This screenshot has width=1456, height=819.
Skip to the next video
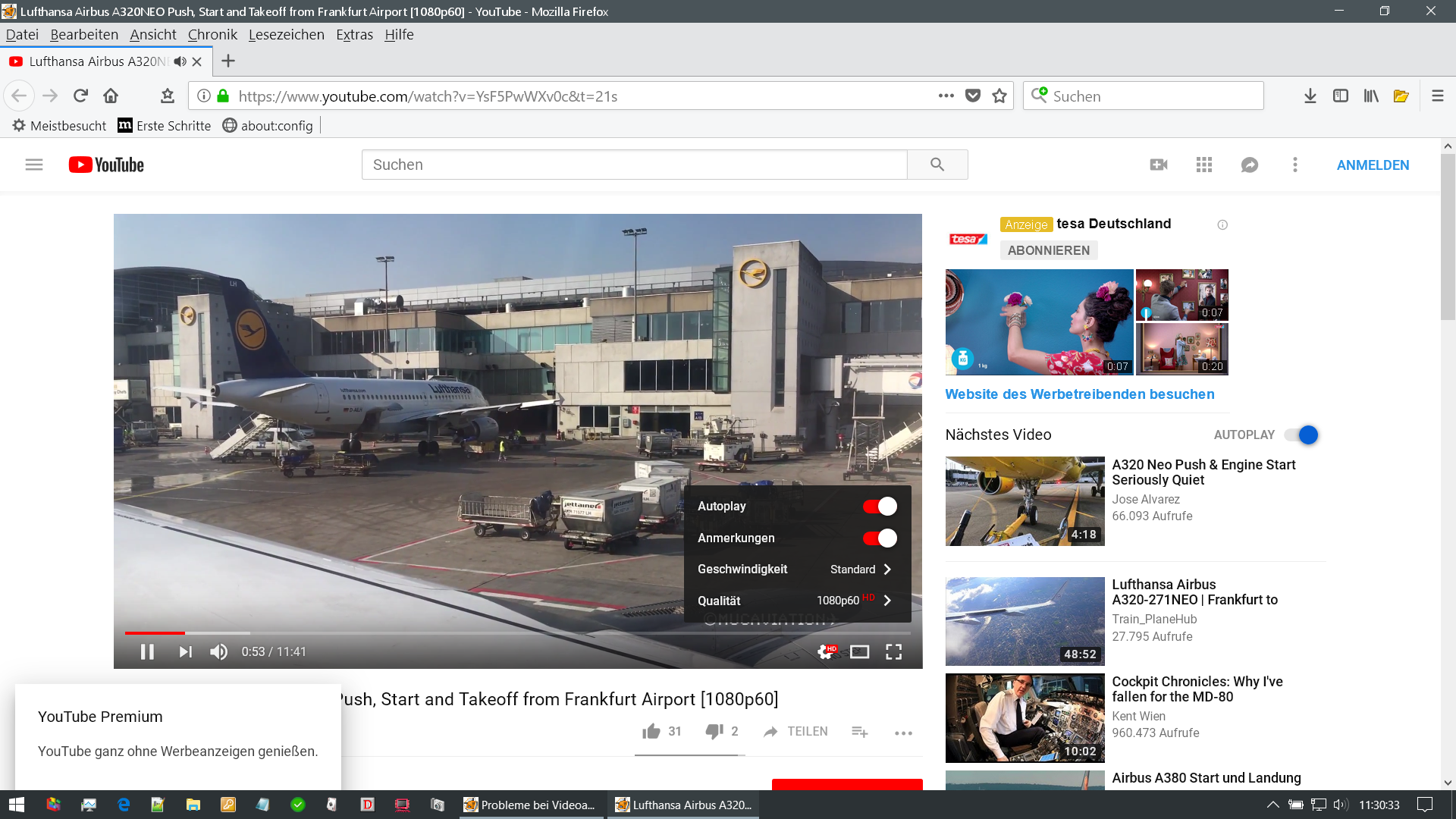tap(185, 652)
